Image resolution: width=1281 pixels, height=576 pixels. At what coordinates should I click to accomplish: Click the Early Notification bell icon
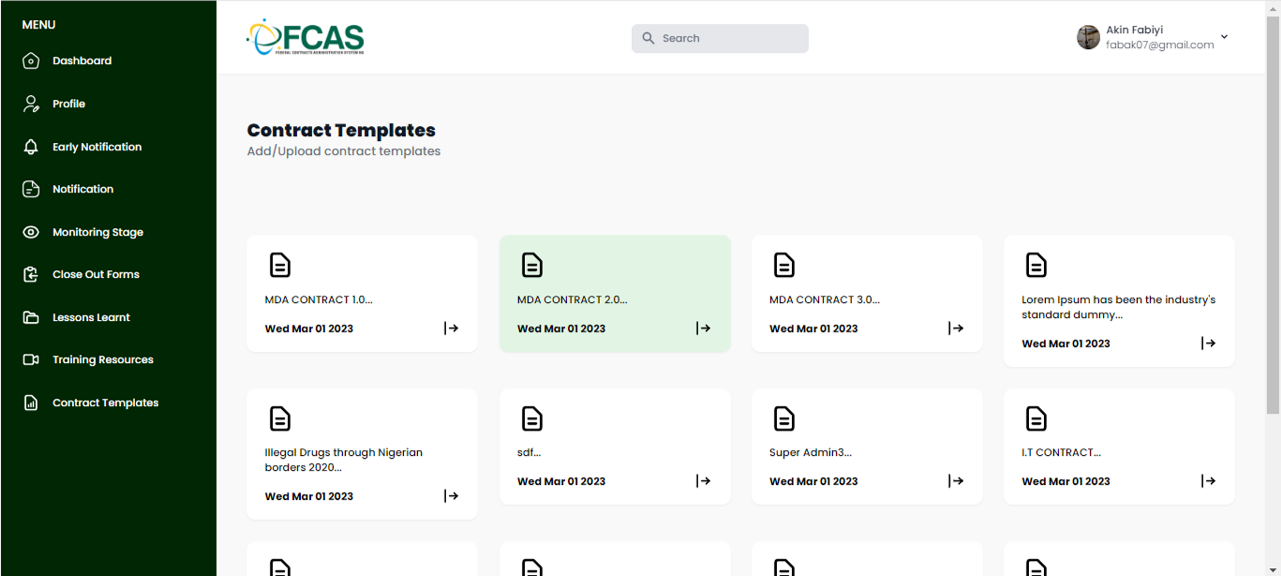pos(31,147)
